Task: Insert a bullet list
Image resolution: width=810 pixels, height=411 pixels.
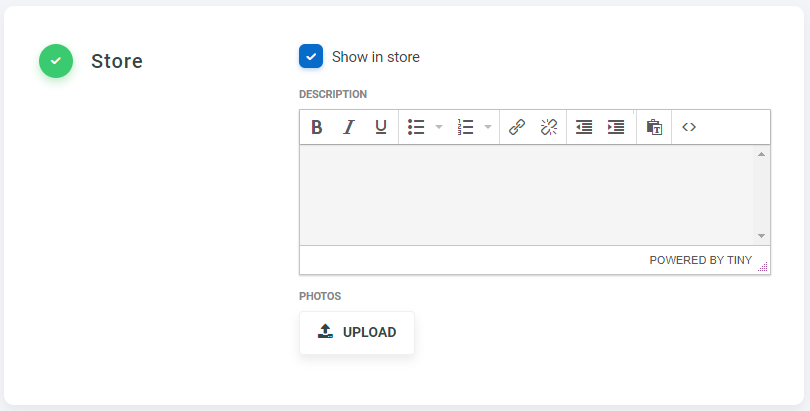Action: [x=416, y=127]
